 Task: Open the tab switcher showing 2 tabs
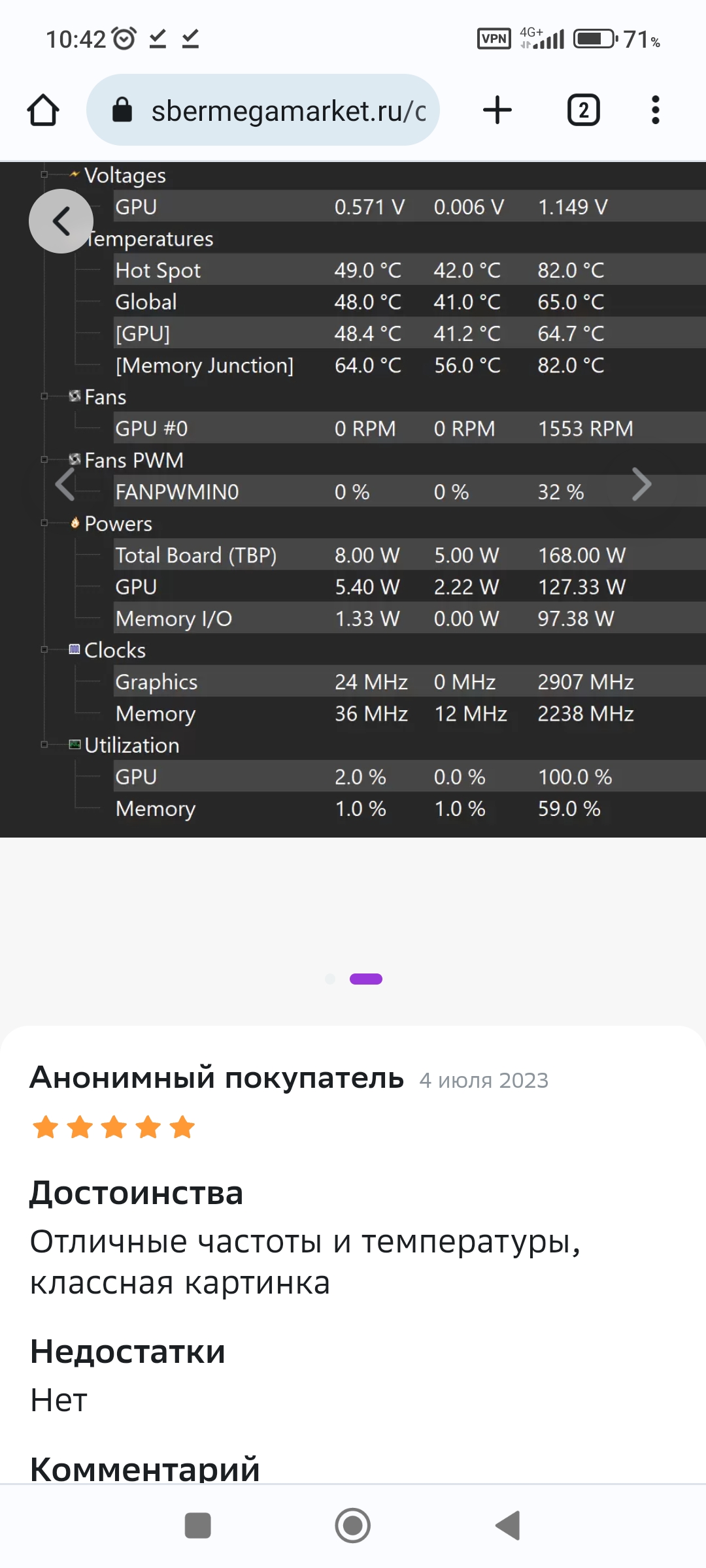click(583, 110)
